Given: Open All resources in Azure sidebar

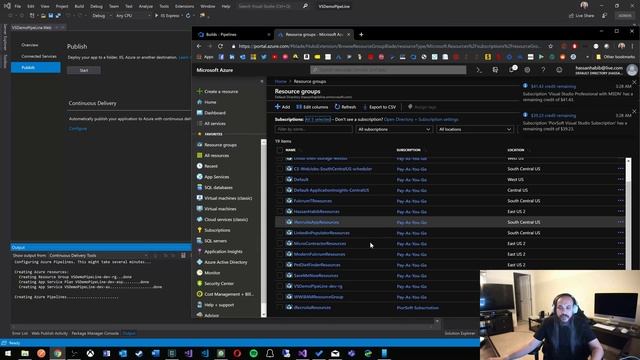Looking at the screenshot, I should point(213,156).
